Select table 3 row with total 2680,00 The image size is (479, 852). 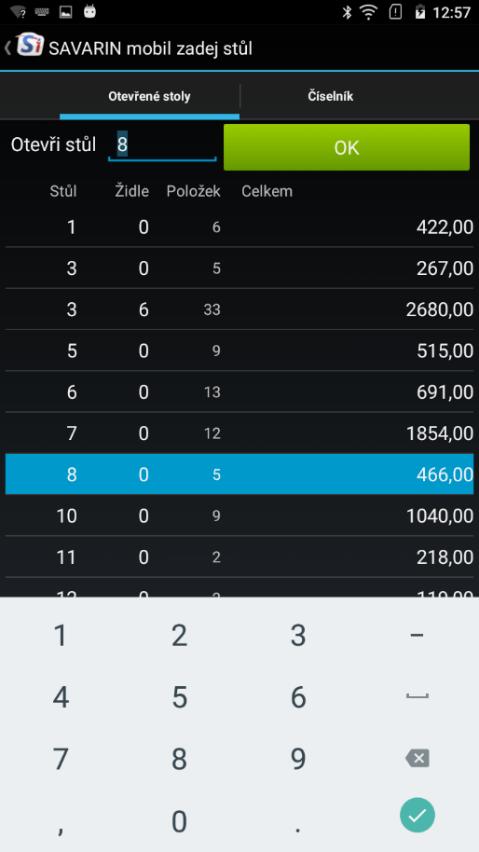pos(240,309)
